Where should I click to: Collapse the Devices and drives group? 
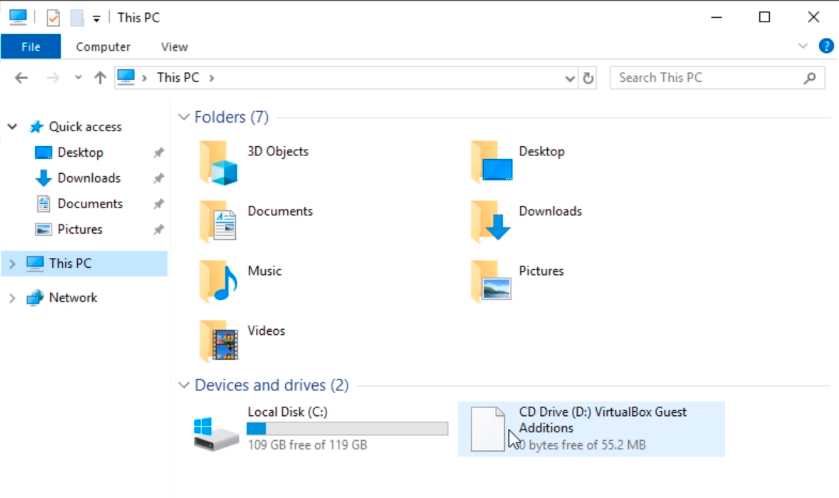point(183,386)
